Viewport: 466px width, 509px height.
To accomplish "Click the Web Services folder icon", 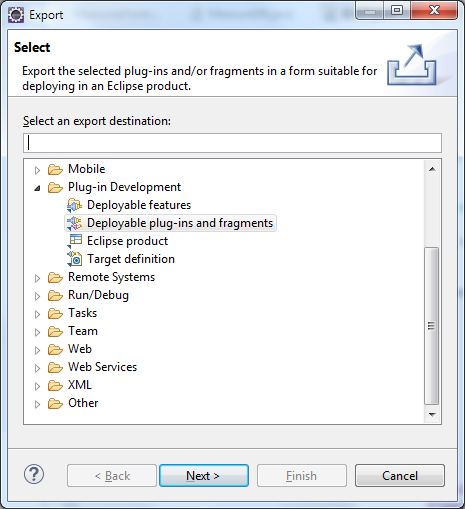I will tap(55, 367).
